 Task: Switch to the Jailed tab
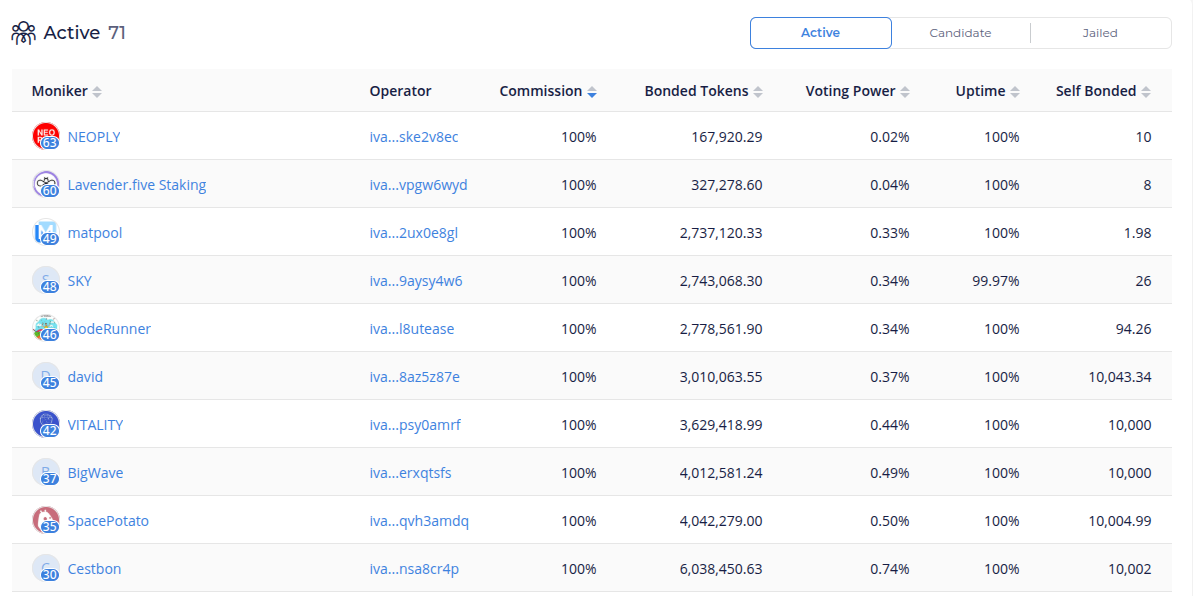(1100, 33)
